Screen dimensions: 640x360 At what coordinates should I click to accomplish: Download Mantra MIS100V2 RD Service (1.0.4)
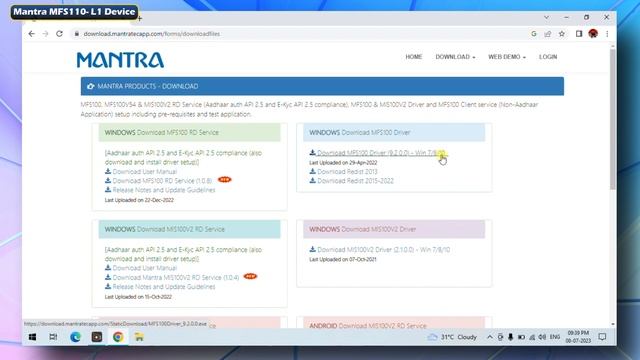(x=176, y=277)
